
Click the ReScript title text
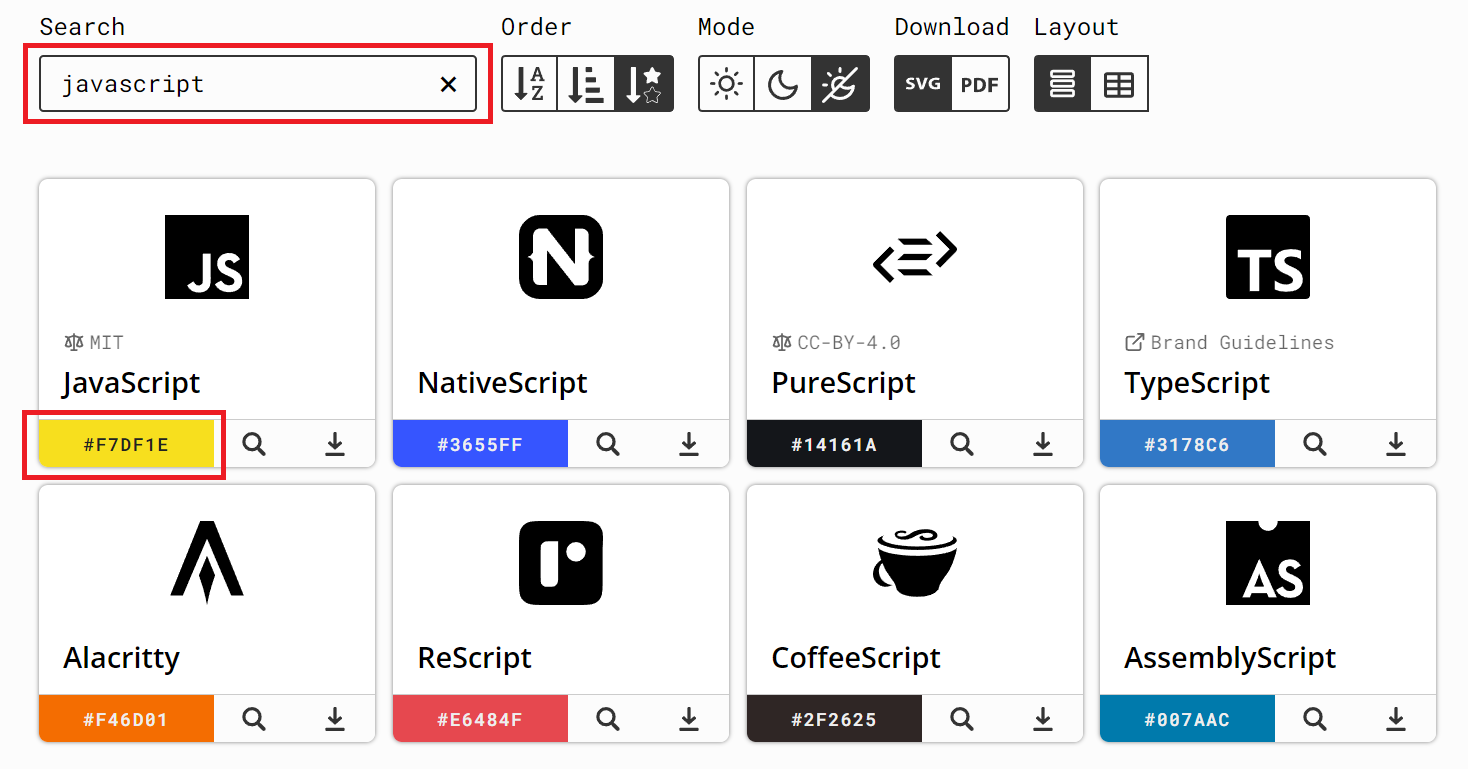click(475, 658)
